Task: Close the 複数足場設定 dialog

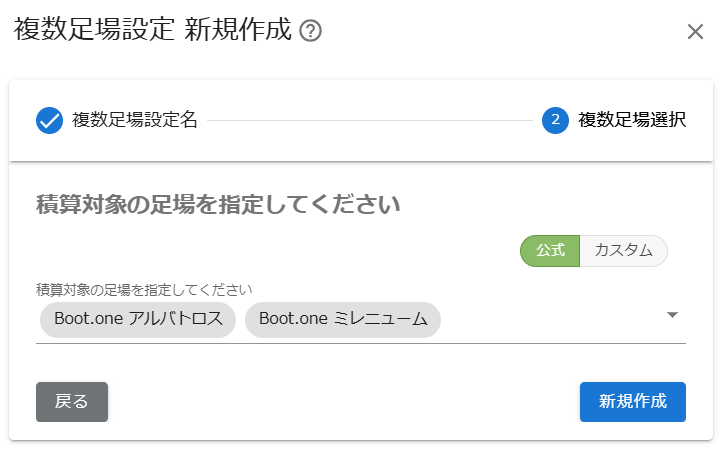Action: (695, 32)
